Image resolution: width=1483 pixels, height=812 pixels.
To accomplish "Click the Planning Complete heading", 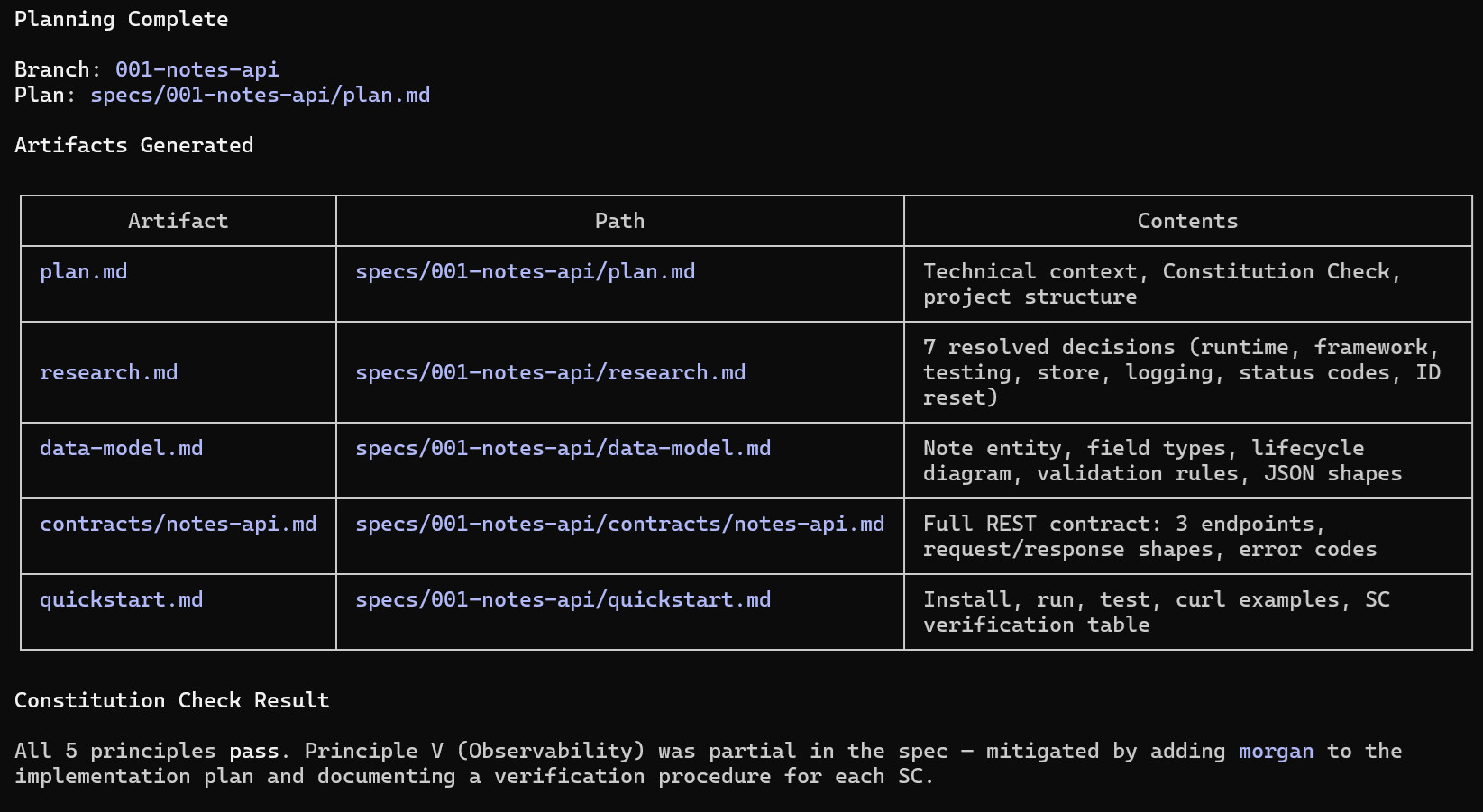I will [121, 19].
